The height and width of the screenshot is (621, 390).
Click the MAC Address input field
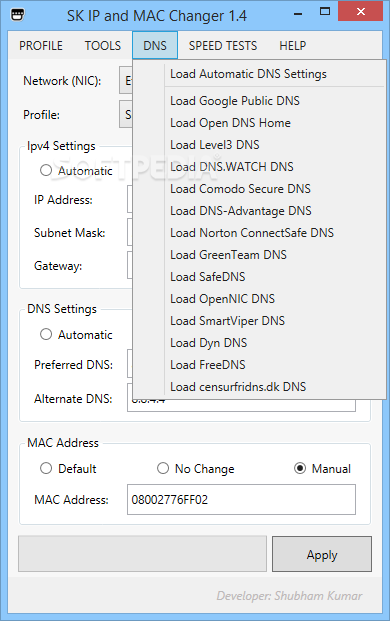[241, 499]
